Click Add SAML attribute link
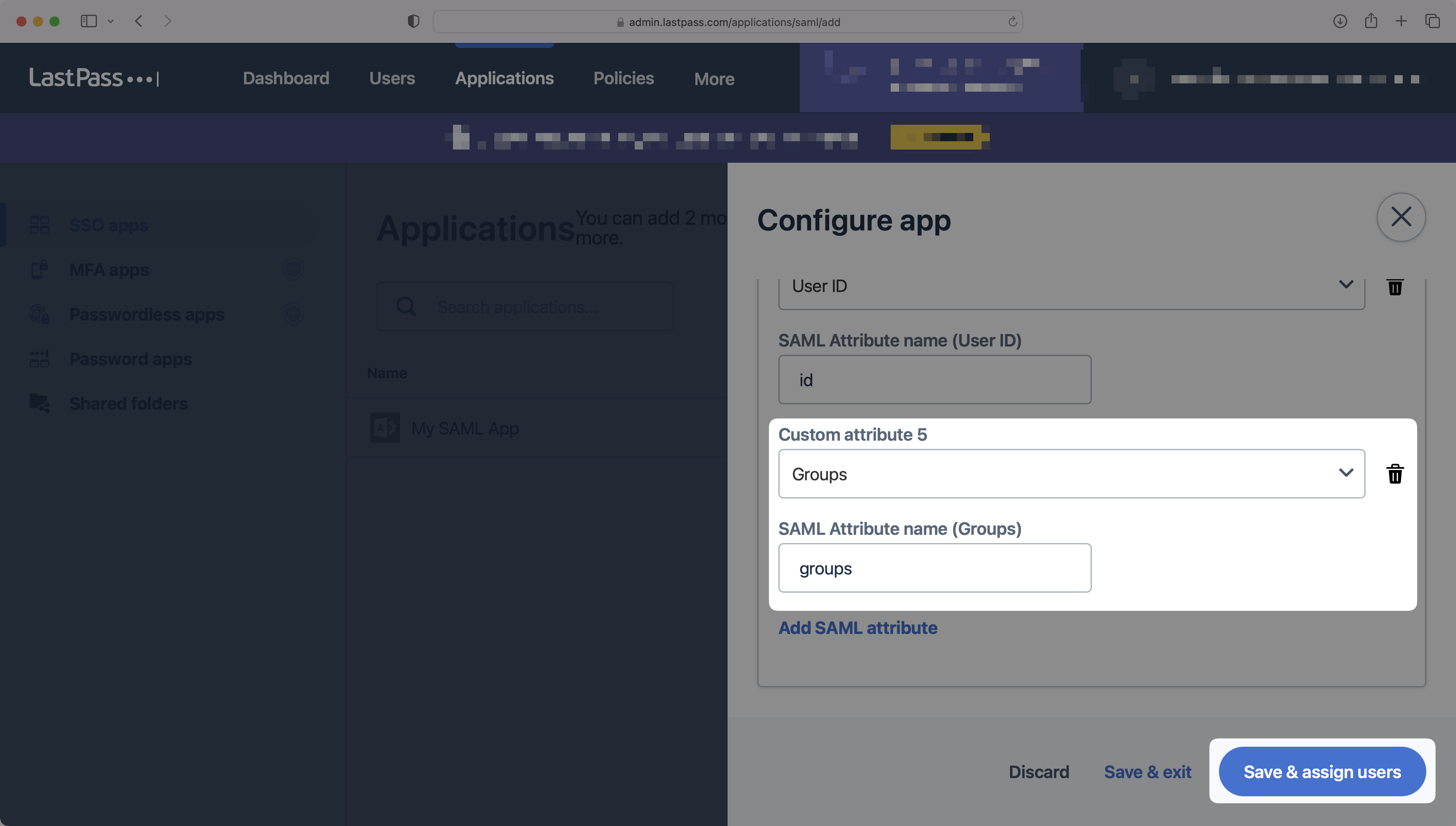The height and width of the screenshot is (826, 1456). [x=858, y=628]
